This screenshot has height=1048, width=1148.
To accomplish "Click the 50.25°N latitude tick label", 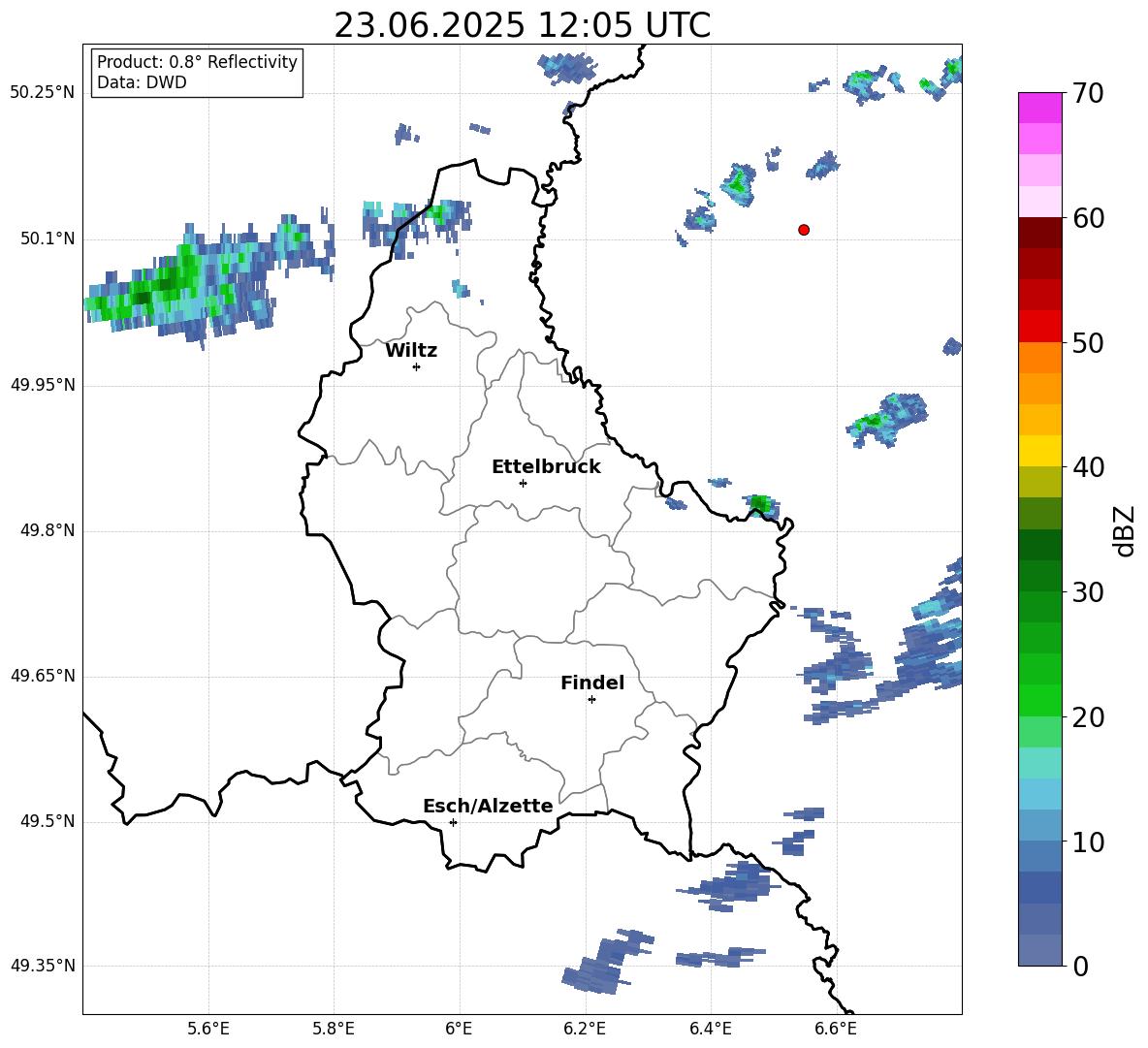I will pos(43,93).
